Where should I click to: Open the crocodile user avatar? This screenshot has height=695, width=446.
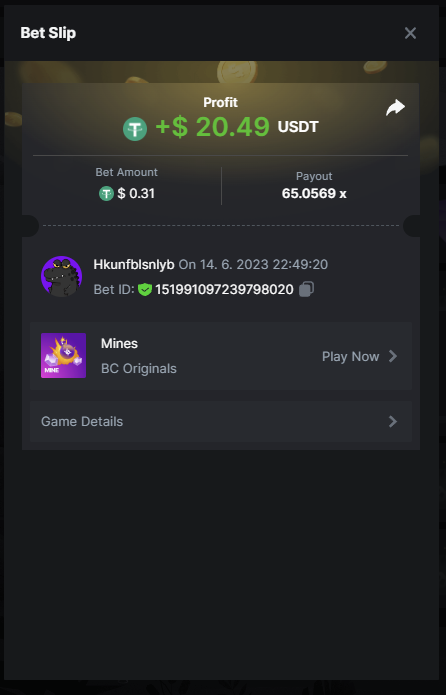click(62, 276)
